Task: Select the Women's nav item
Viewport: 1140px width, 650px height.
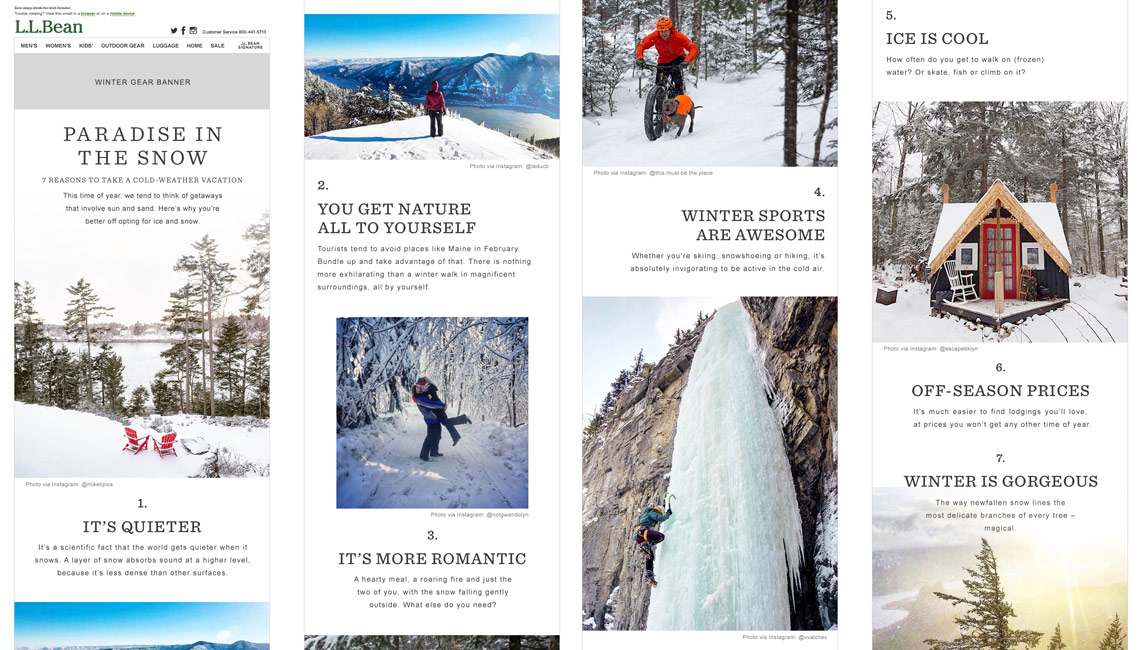Action: (x=58, y=46)
